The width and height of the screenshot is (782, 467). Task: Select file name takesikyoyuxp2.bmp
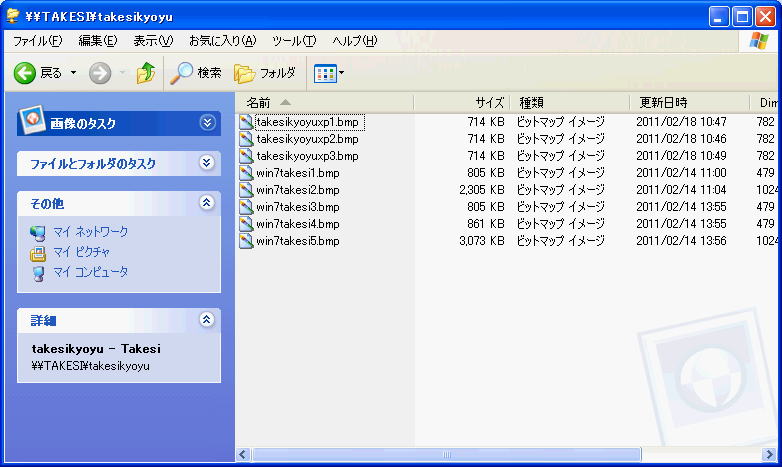pos(308,139)
